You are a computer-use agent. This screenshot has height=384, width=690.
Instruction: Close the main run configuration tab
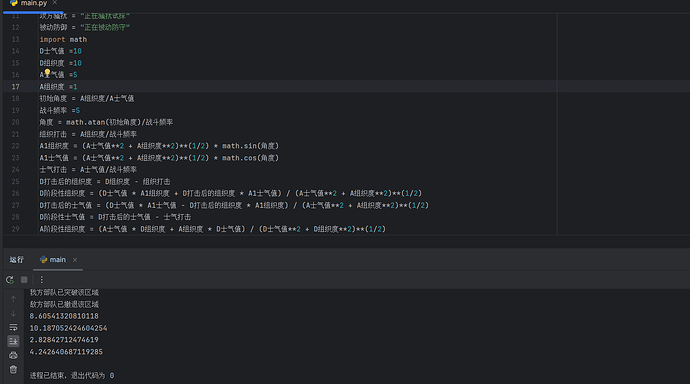tap(75, 260)
